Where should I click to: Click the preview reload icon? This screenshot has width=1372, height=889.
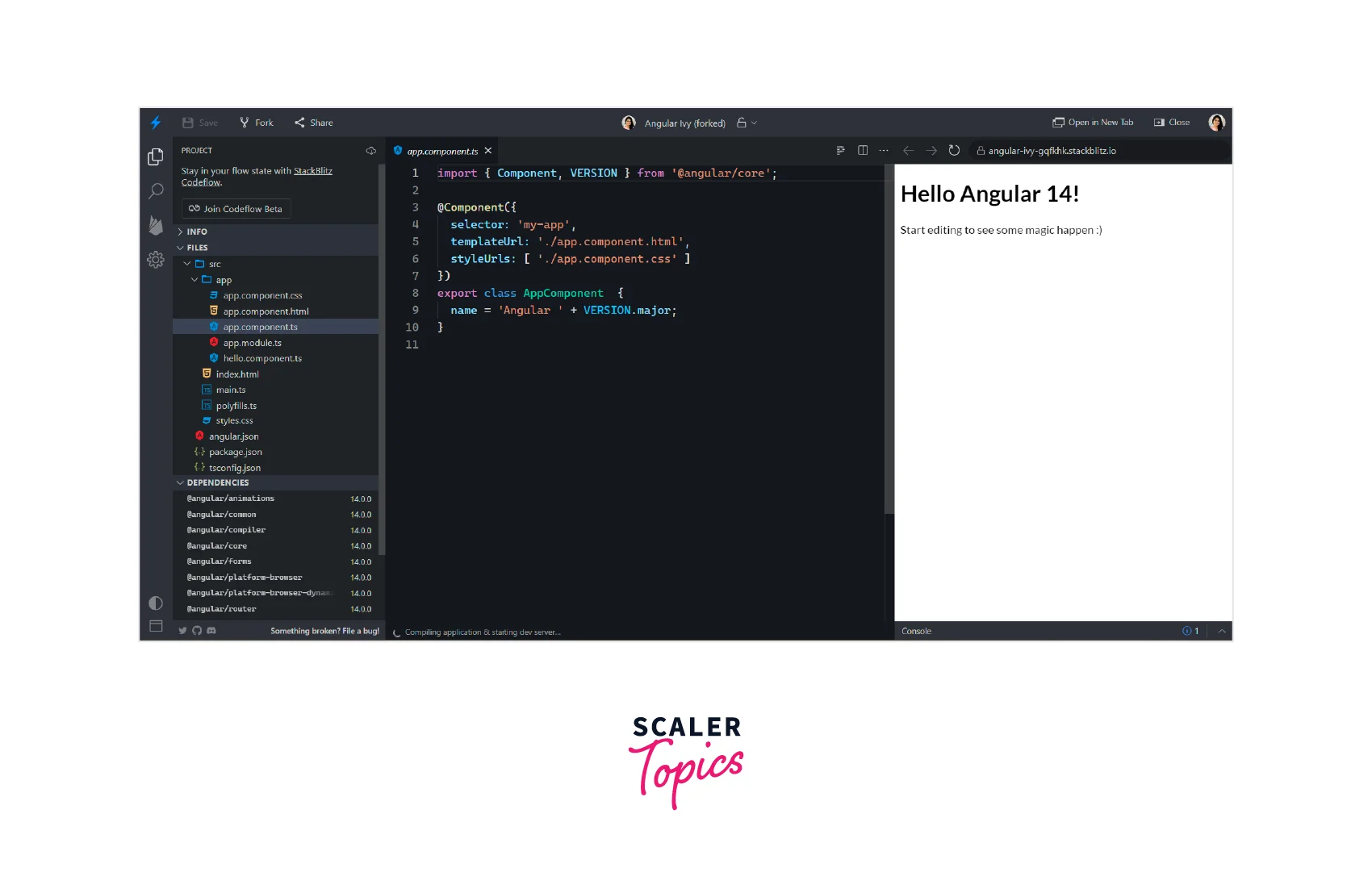954,151
